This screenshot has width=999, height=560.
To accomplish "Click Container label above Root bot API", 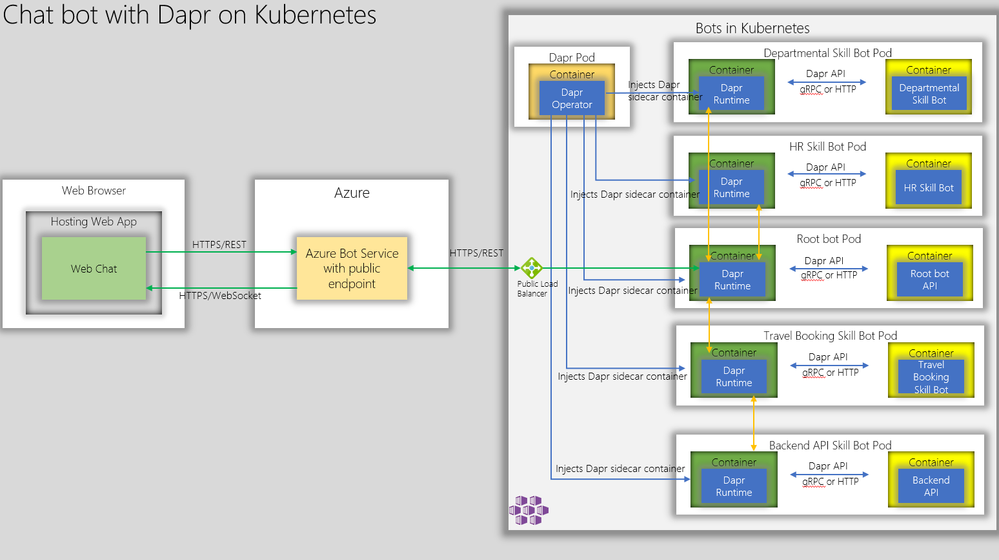I will click(930, 256).
